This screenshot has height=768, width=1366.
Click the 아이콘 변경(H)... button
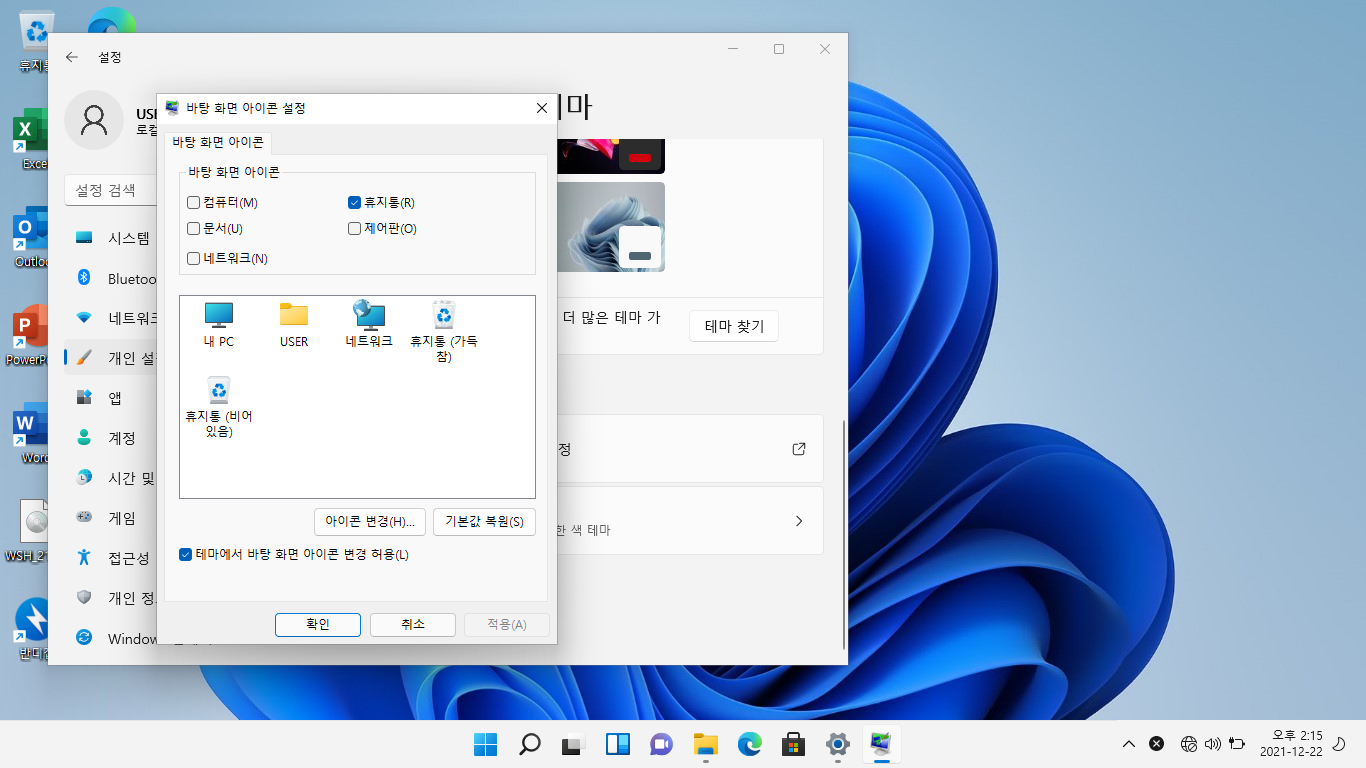point(370,522)
